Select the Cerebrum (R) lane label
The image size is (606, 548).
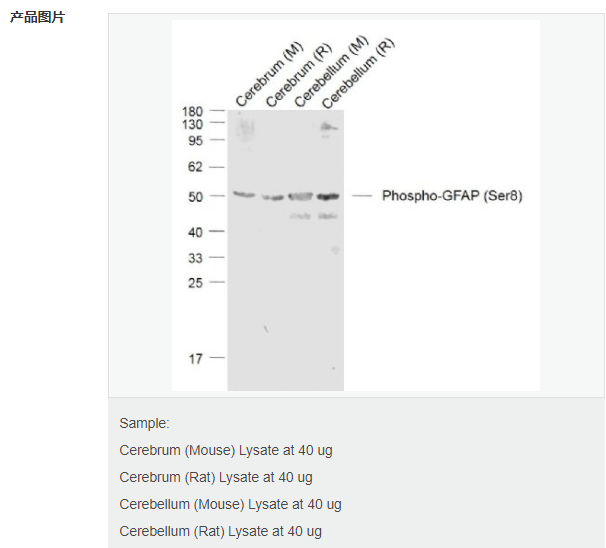pos(299,75)
